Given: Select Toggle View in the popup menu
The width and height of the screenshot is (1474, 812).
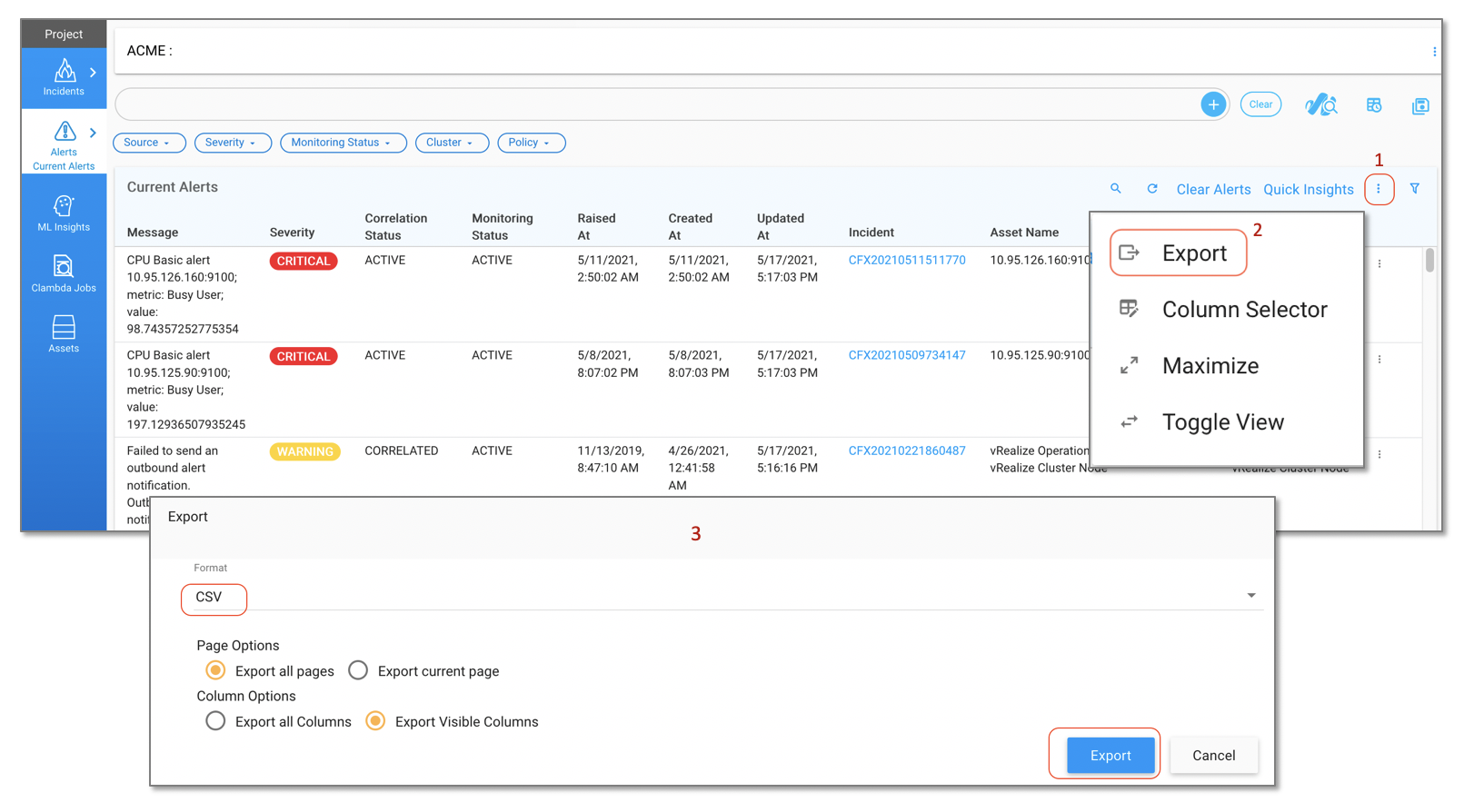Looking at the screenshot, I should [x=1222, y=422].
